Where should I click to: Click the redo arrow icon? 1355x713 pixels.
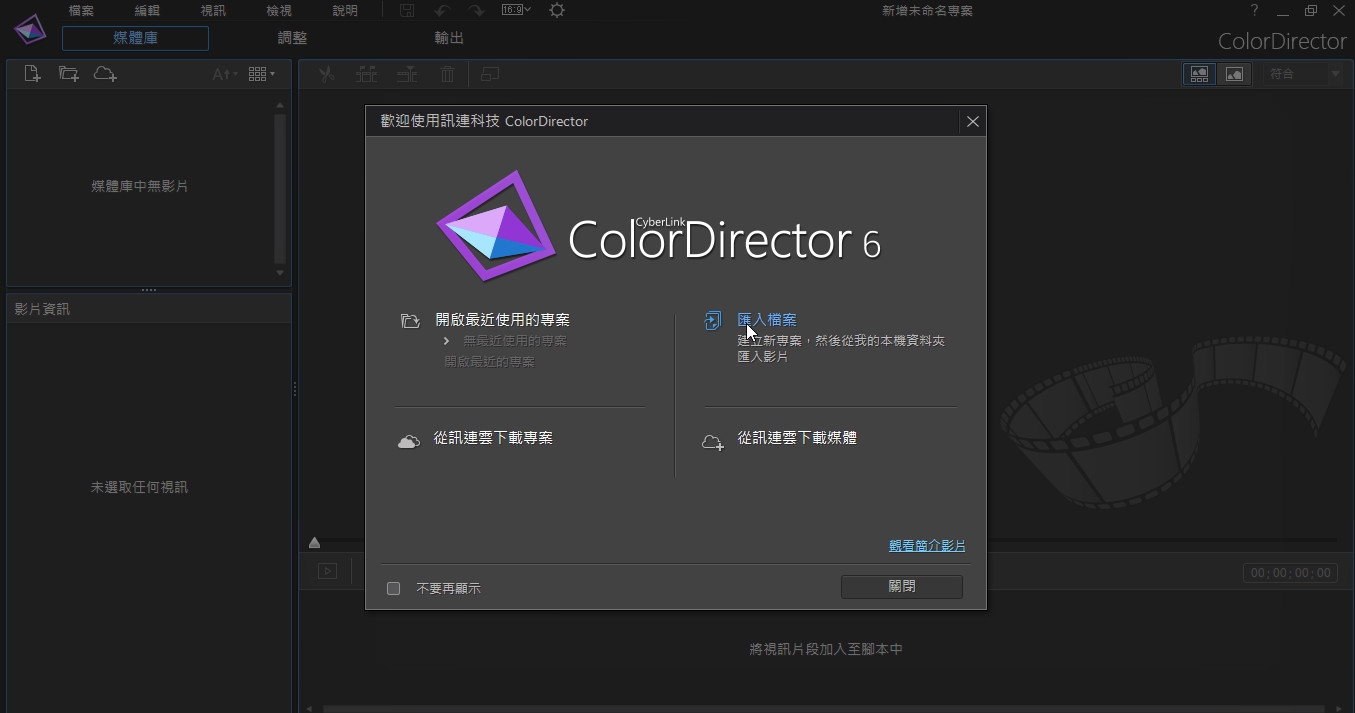coord(477,11)
